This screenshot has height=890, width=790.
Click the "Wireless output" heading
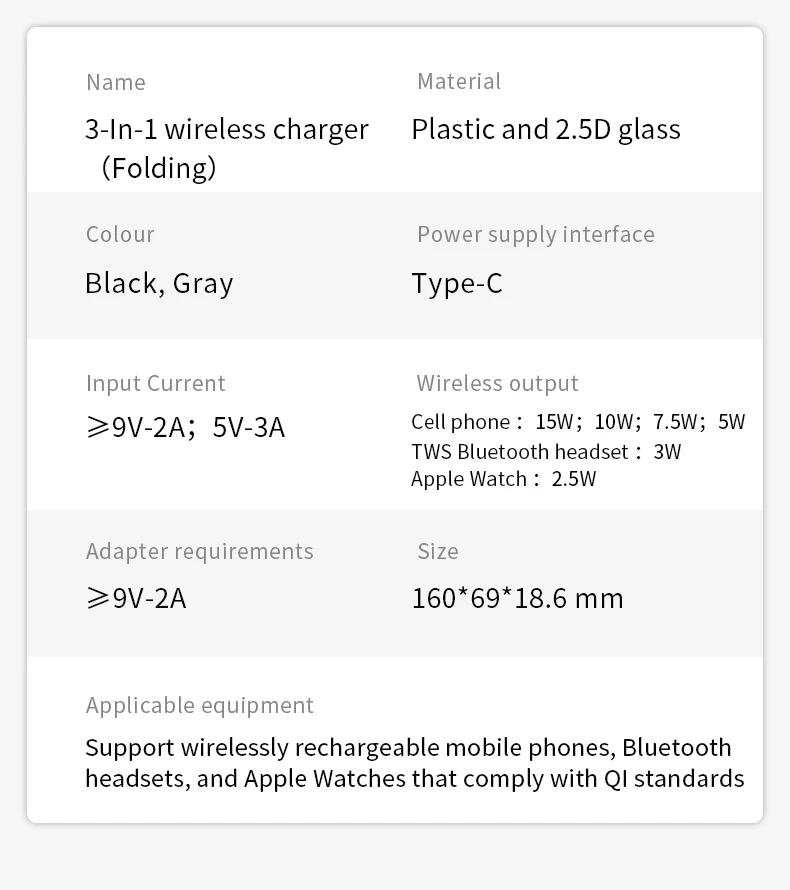[497, 384]
